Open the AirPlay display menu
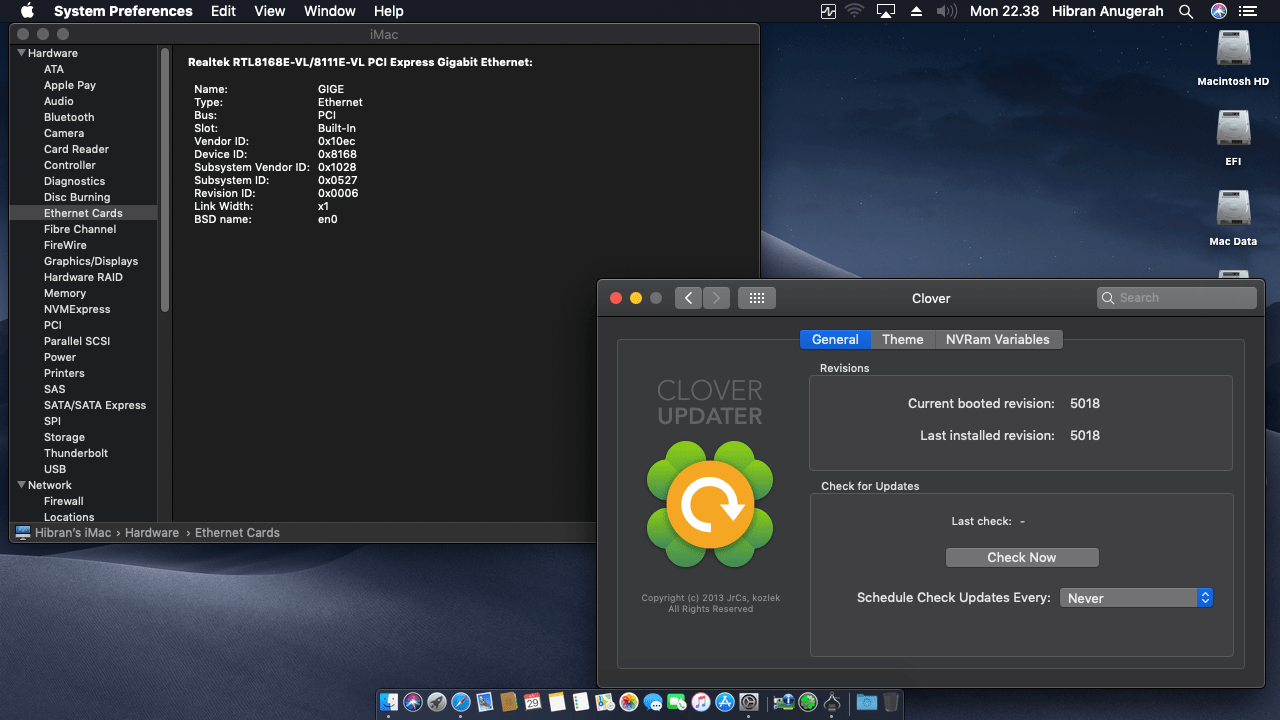1280x720 pixels. click(x=885, y=11)
